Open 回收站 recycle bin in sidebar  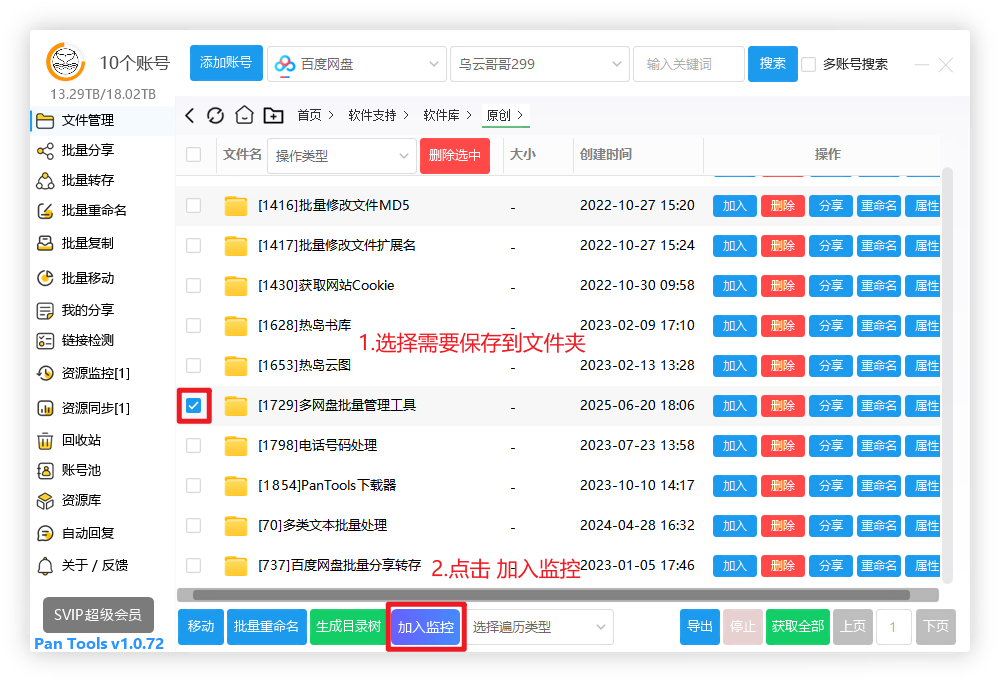coord(80,440)
